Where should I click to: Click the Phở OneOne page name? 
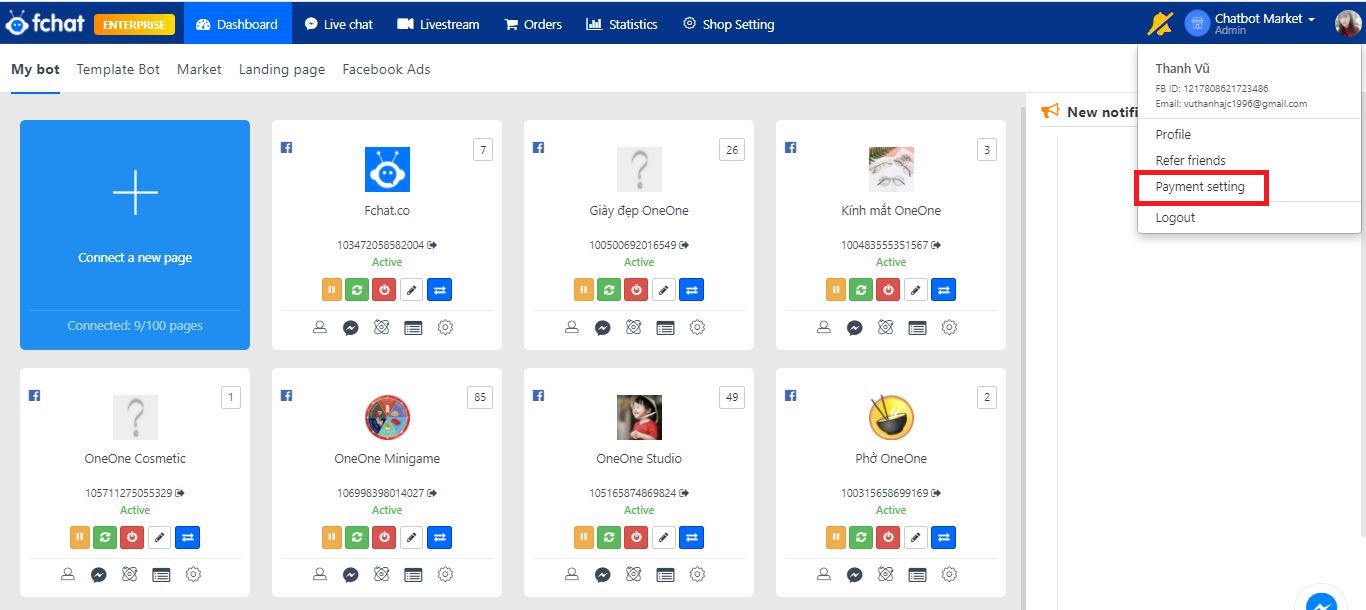891,459
